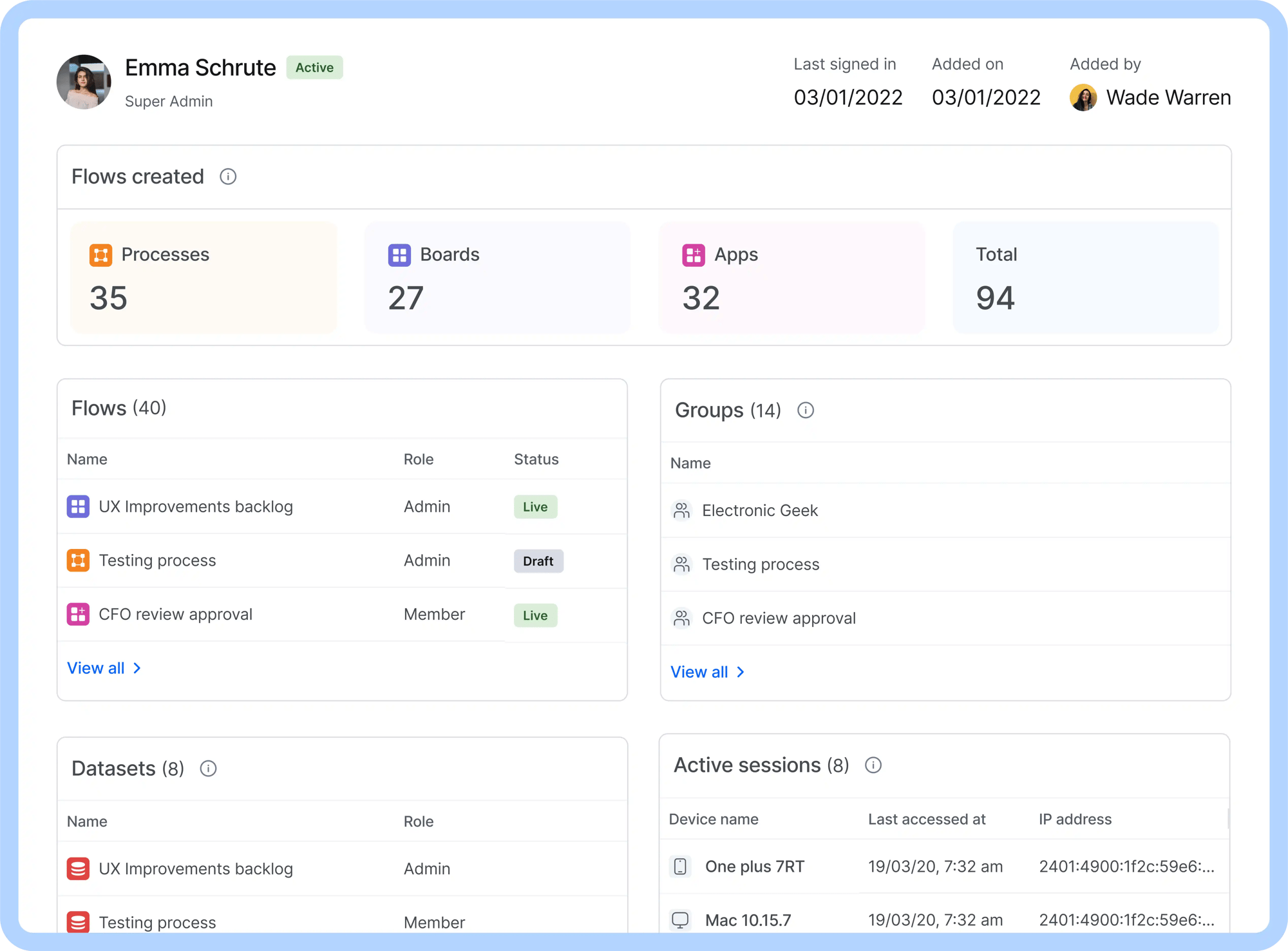
Task: Open View all link in Flows panel
Action: [104, 668]
